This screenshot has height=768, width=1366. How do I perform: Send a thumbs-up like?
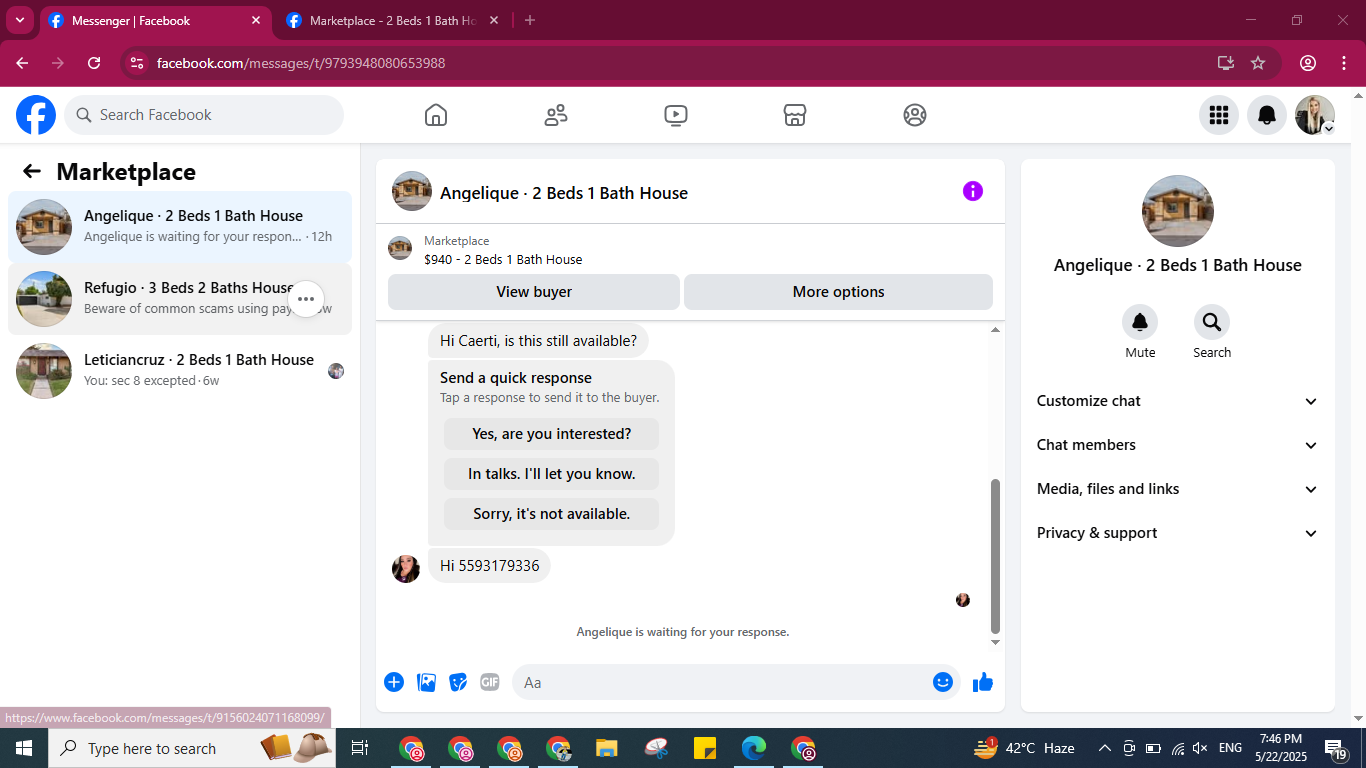(983, 682)
